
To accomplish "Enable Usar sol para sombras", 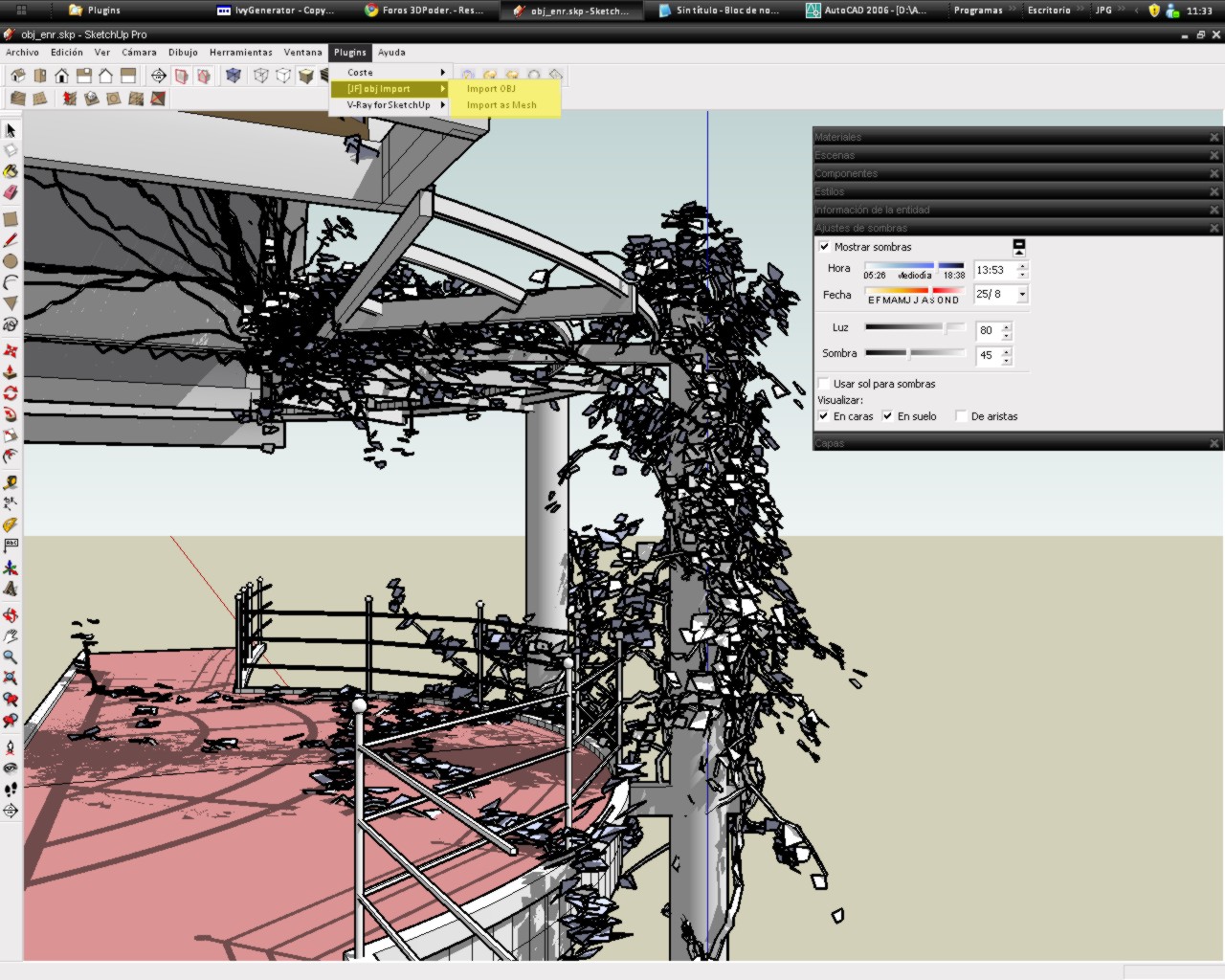I will (824, 384).
